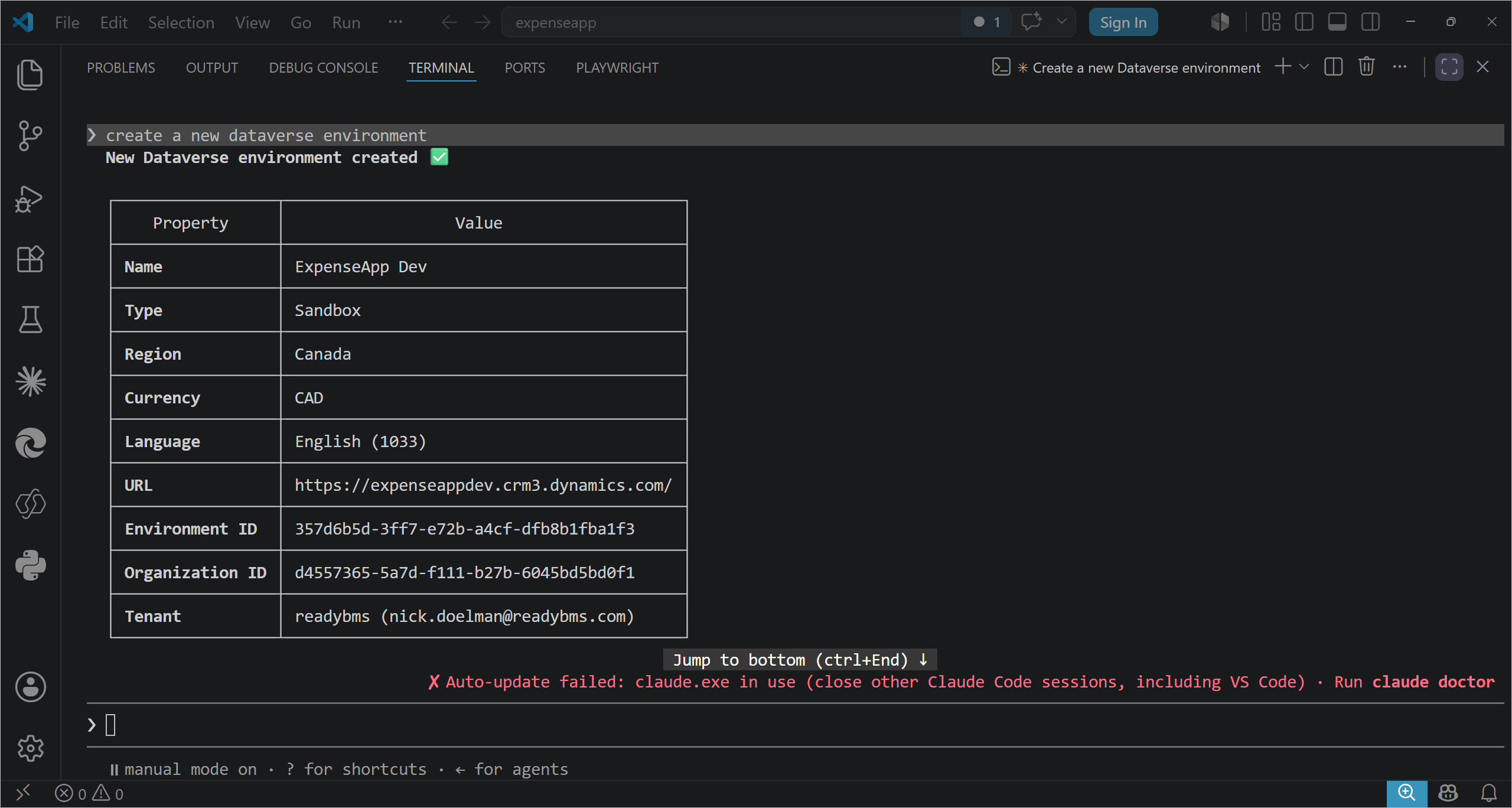Screen dimensions: 1512x808
Task: Open the Explorer view in activity bar
Action: [30, 75]
